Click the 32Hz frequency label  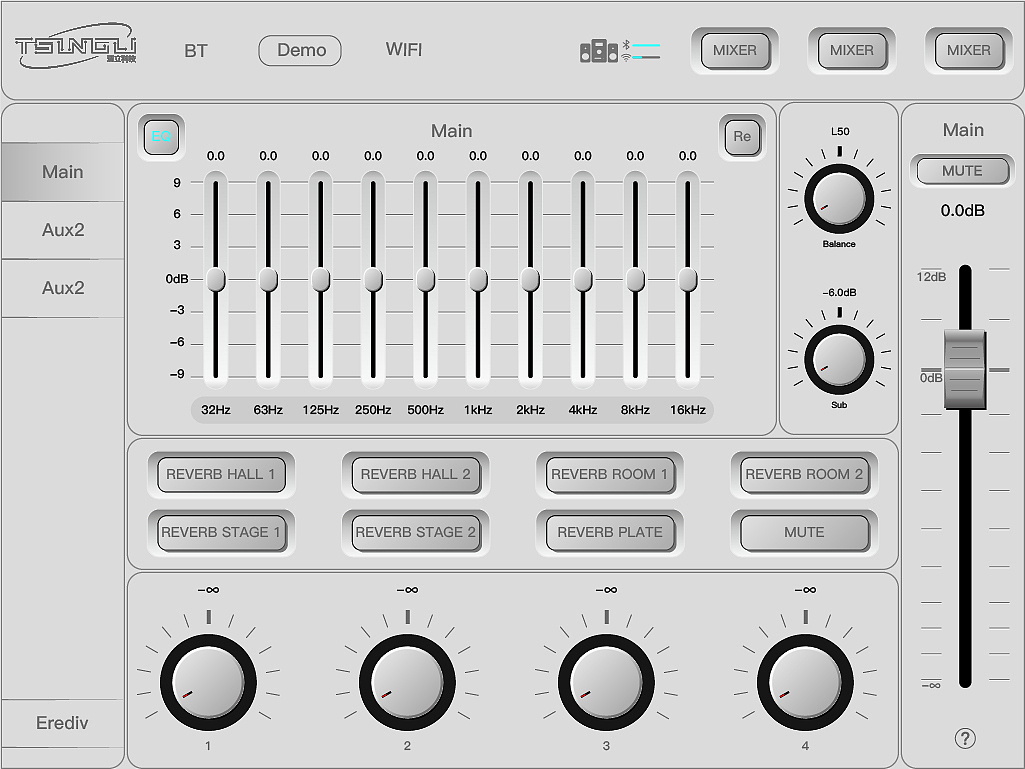click(x=216, y=410)
